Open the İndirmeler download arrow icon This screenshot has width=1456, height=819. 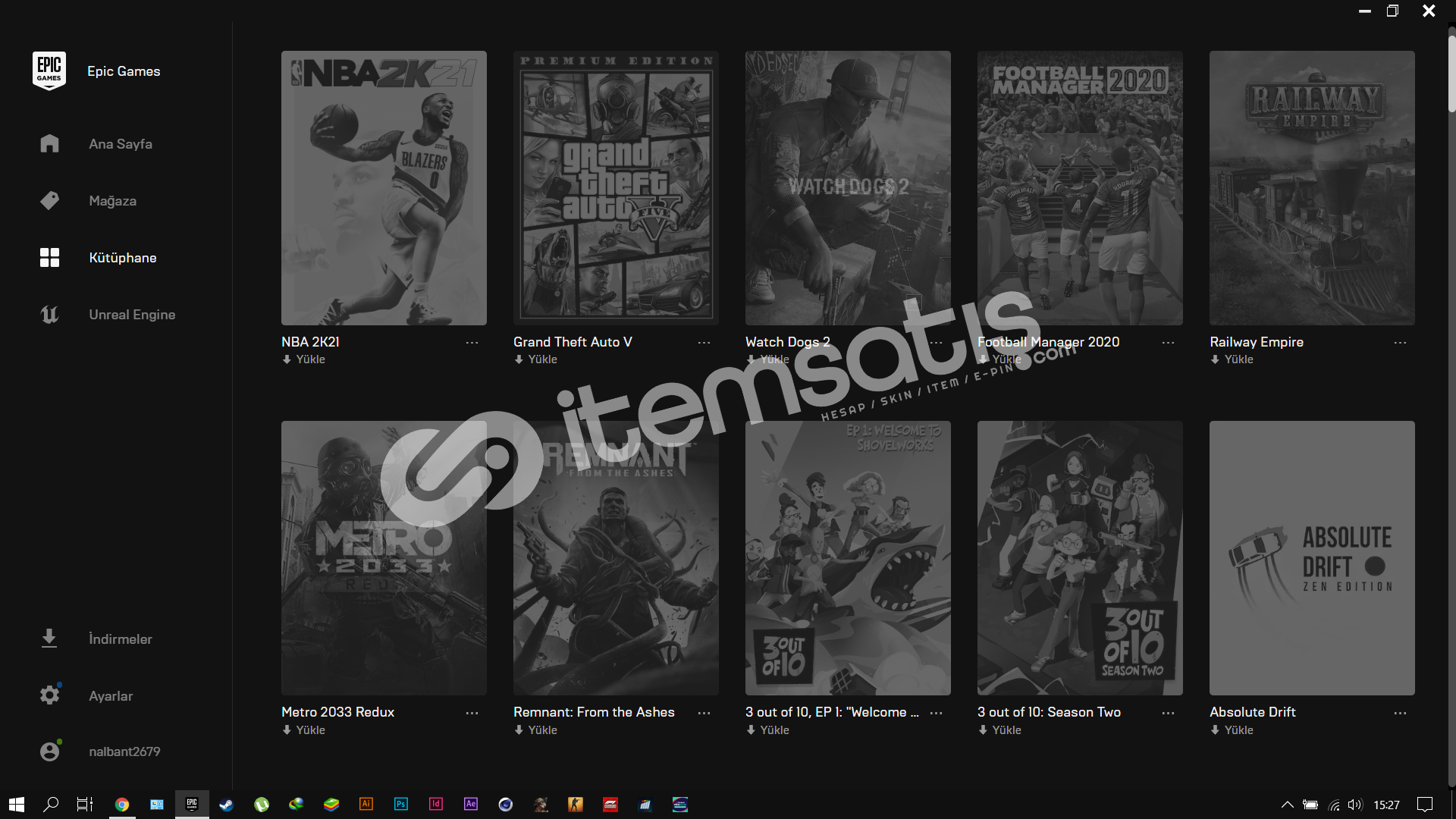tap(49, 639)
